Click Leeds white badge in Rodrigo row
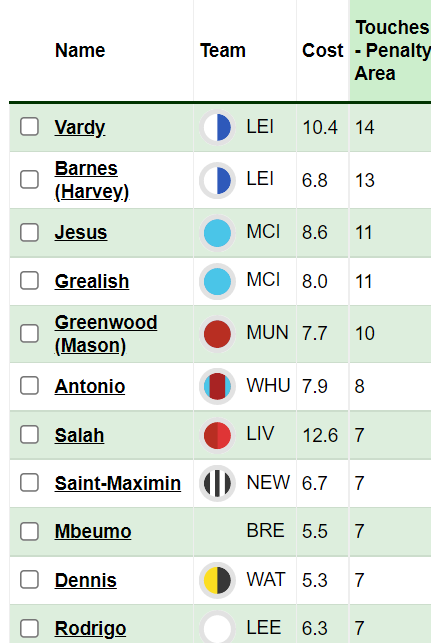Screen dimensions: 431x643 (x=217, y=627)
